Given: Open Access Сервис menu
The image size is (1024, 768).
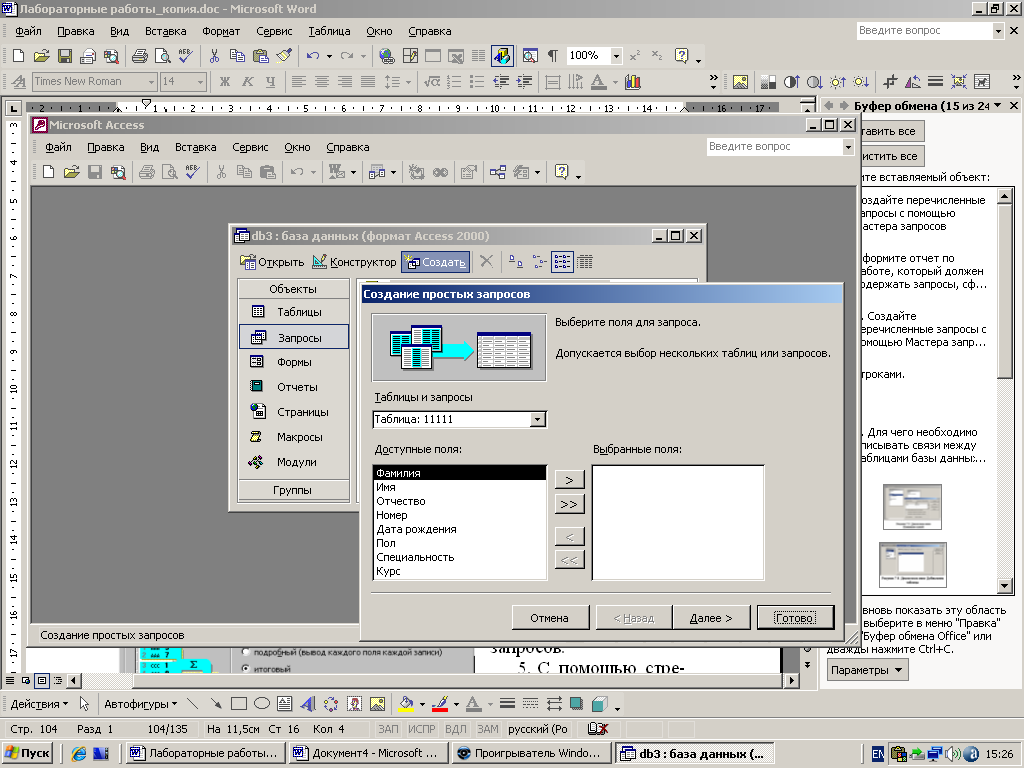Looking at the screenshot, I should [x=250, y=147].
